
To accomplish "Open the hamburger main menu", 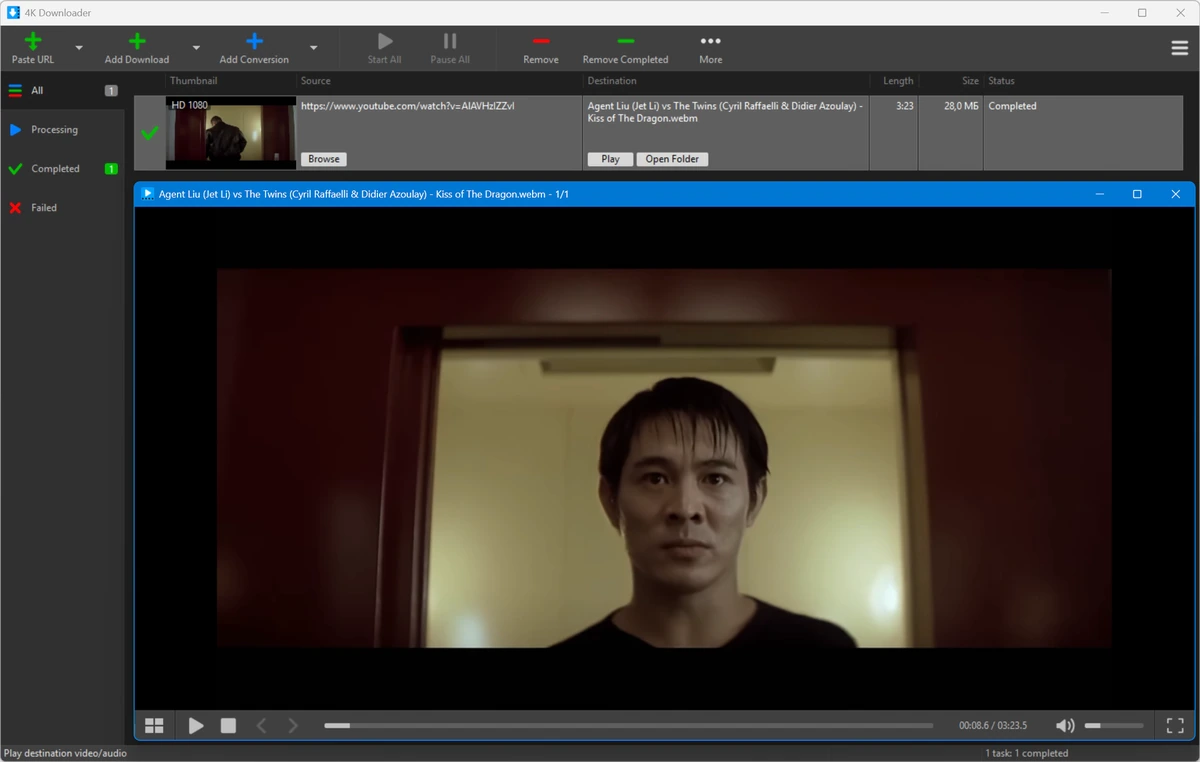I will coord(1179,48).
